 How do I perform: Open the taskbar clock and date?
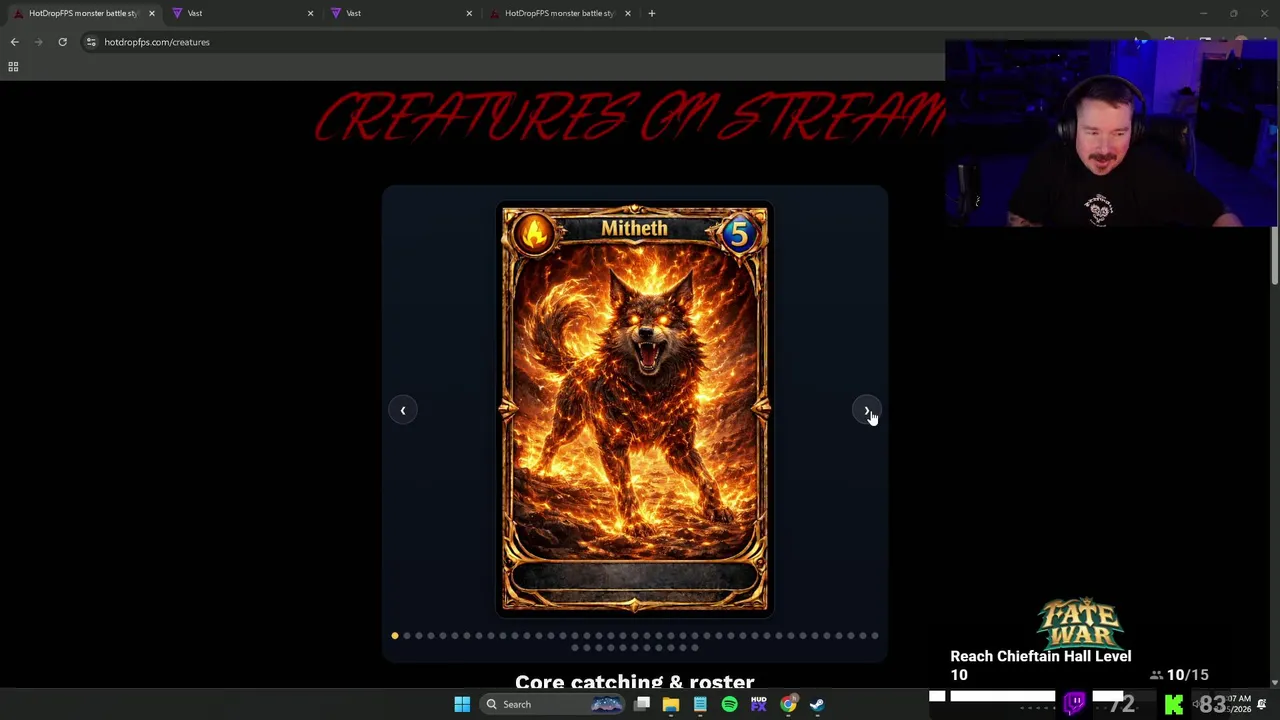(x=1238, y=704)
